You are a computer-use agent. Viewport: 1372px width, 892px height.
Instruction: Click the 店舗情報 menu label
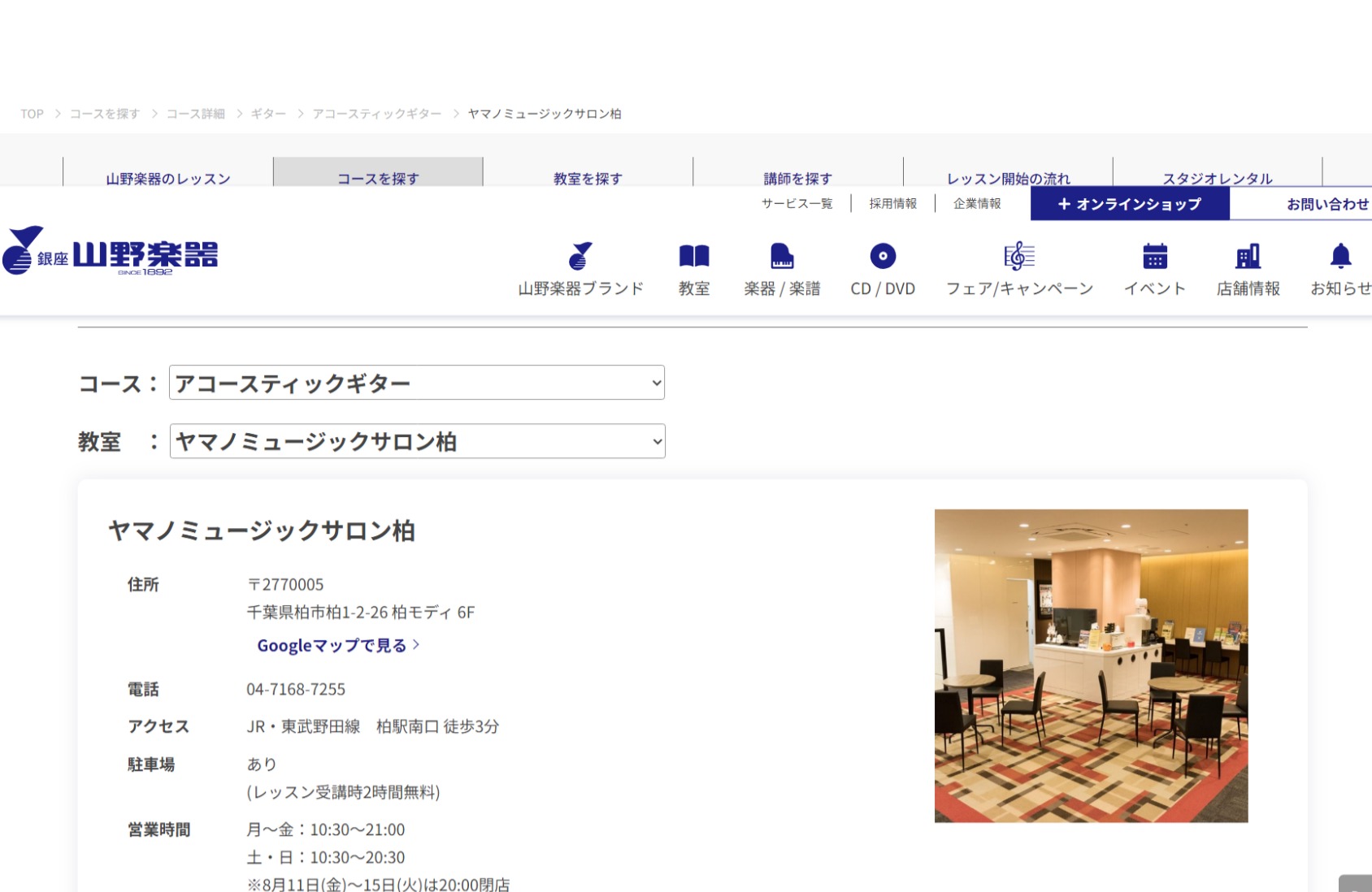[x=1248, y=288]
